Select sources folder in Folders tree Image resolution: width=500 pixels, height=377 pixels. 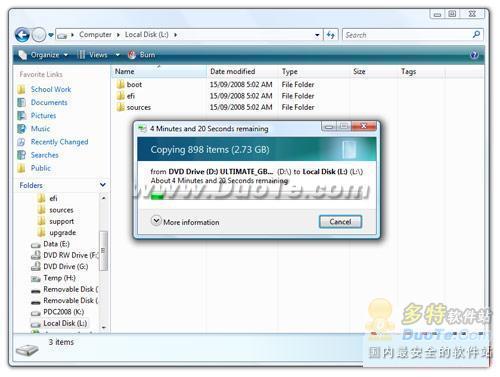(61, 210)
